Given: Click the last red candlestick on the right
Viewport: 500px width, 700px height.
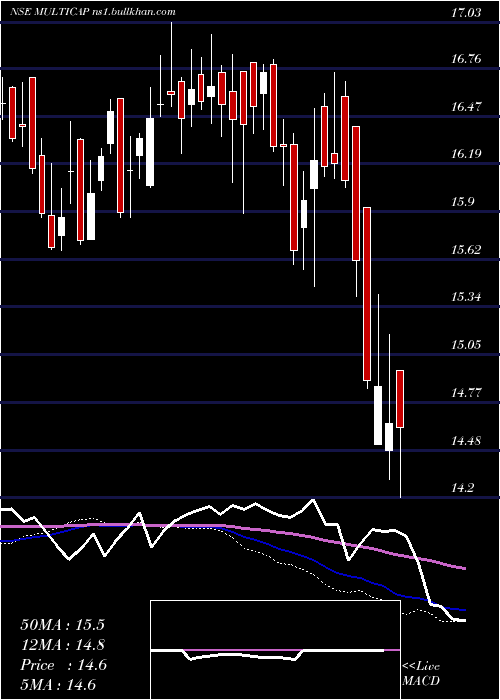Looking at the screenshot, I should [x=400, y=399].
